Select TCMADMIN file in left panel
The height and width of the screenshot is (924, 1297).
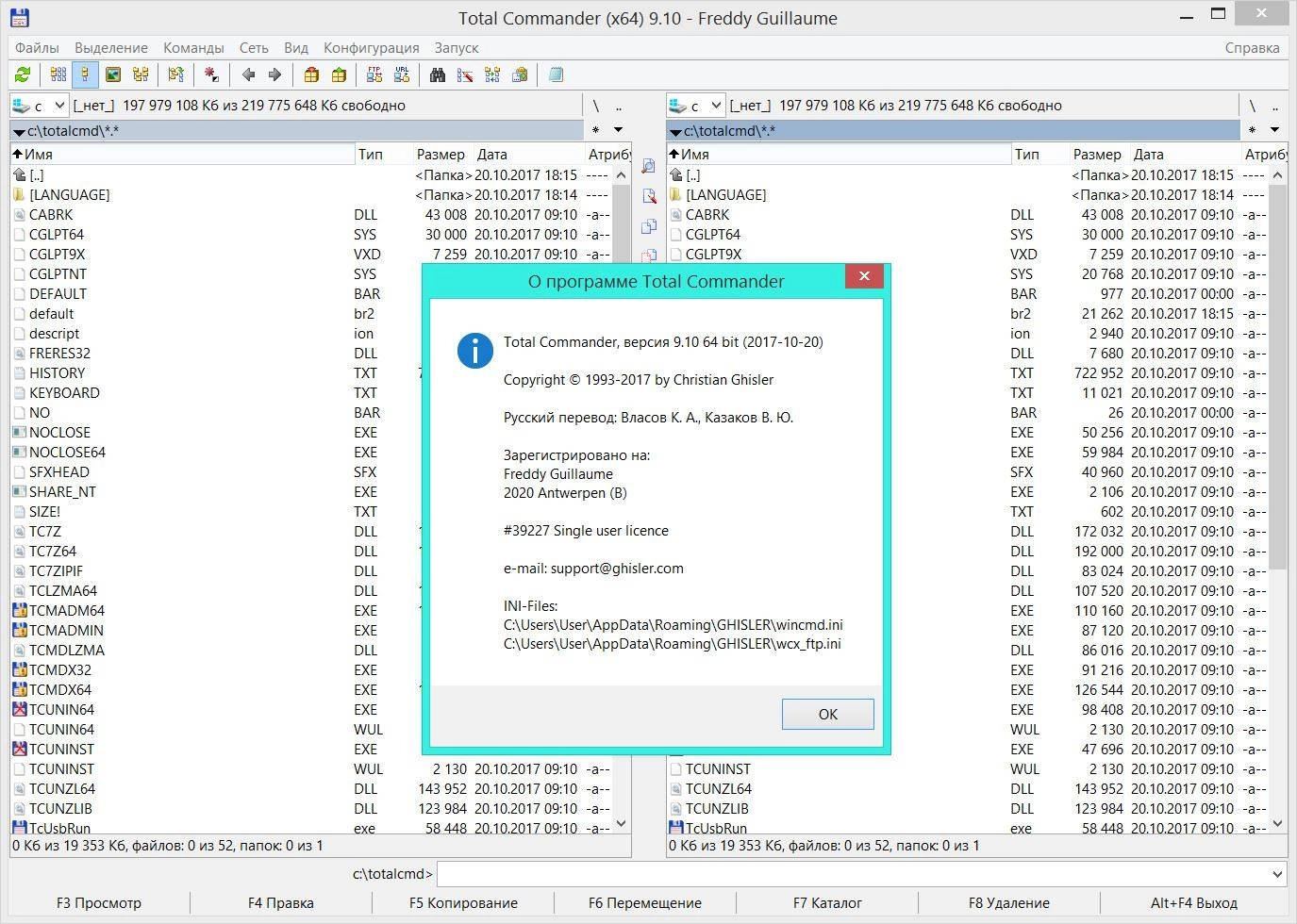point(66,630)
